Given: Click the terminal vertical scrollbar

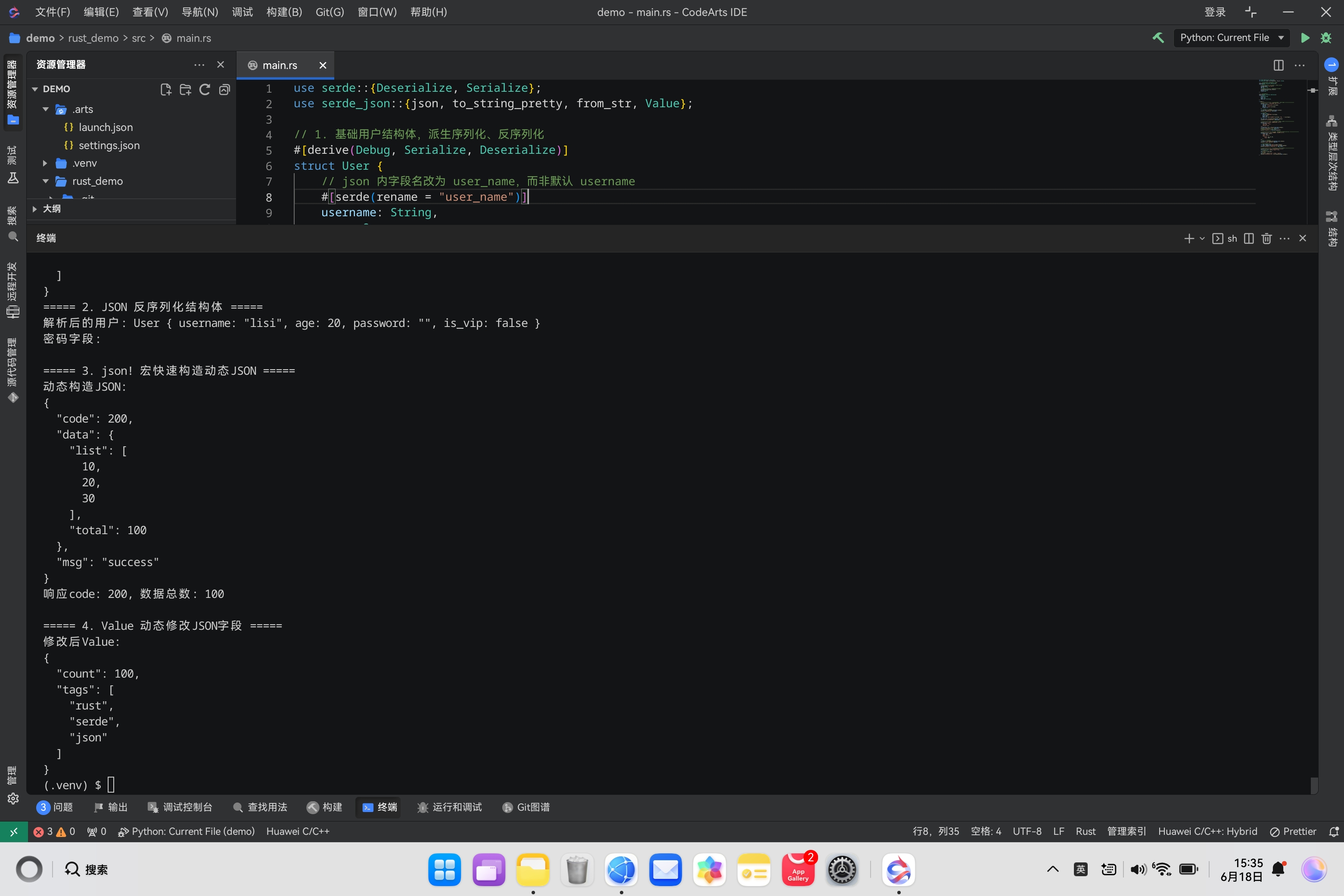Looking at the screenshot, I should pos(1314,785).
